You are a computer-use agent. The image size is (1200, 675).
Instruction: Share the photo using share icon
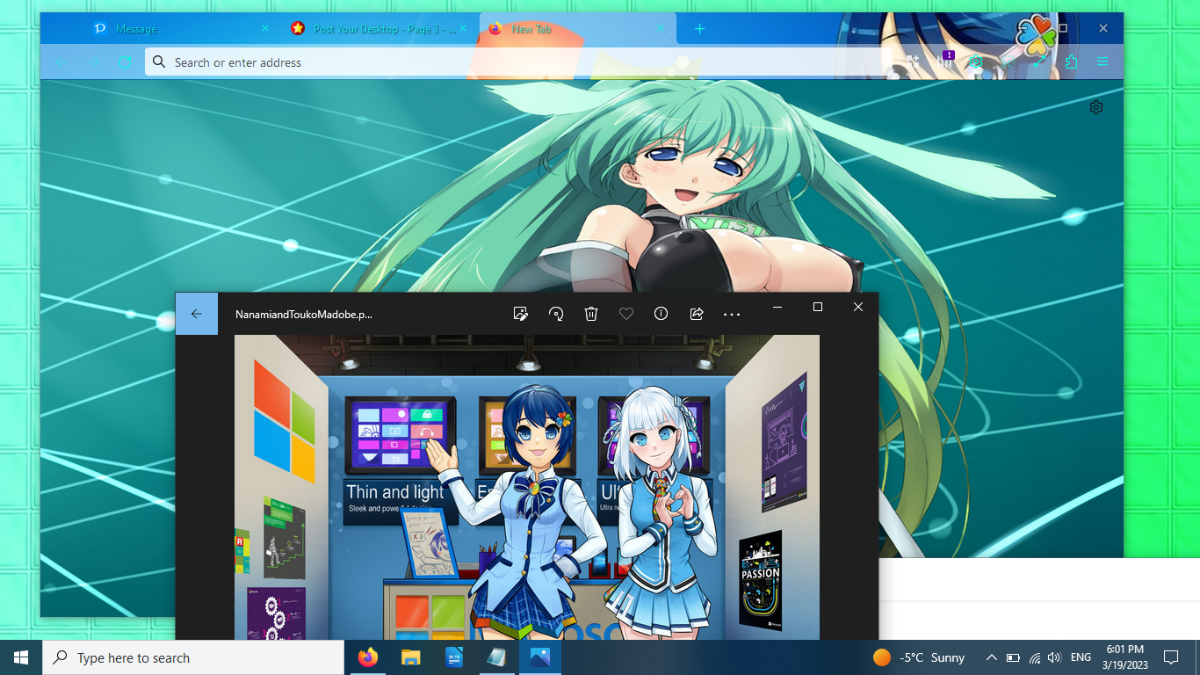click(x=697, y=314)
